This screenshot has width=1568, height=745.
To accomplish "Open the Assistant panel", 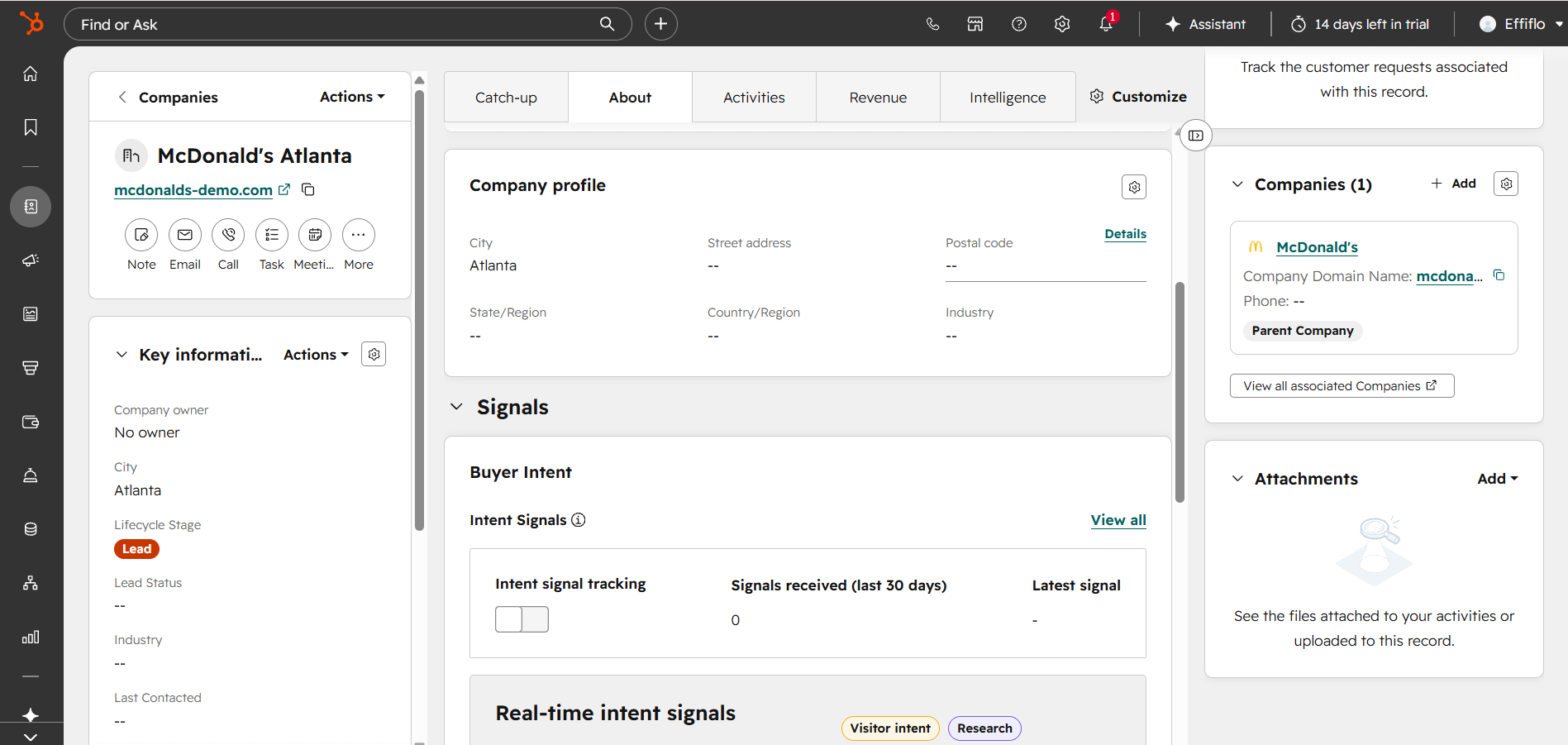I will pos(1205,24).
